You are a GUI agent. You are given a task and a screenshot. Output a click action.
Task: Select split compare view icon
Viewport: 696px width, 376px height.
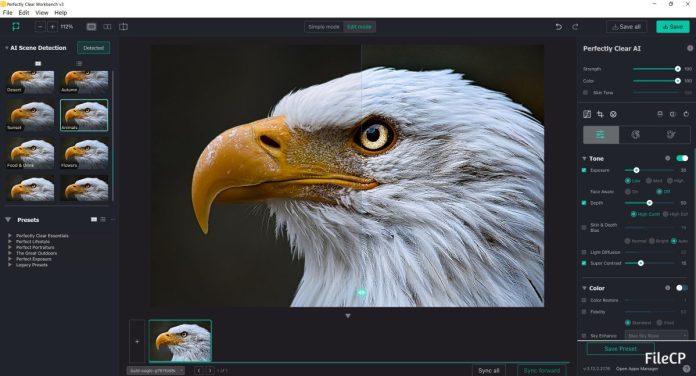(123, 27)
